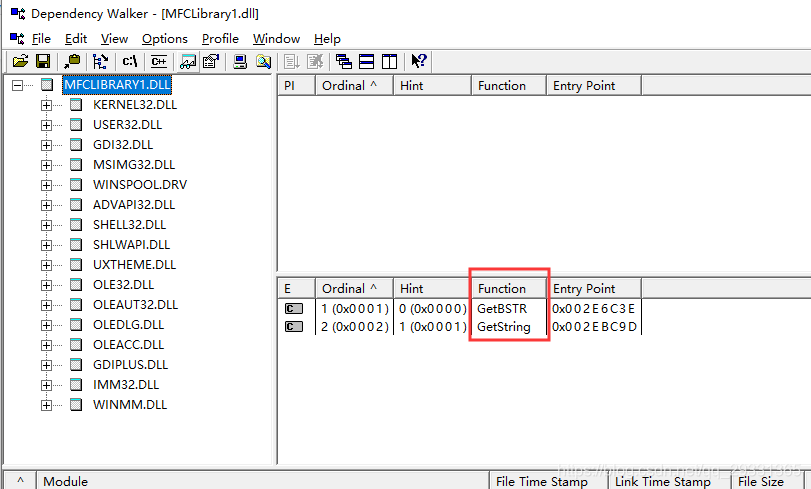Open the Window menu

[x=276, y=39]
